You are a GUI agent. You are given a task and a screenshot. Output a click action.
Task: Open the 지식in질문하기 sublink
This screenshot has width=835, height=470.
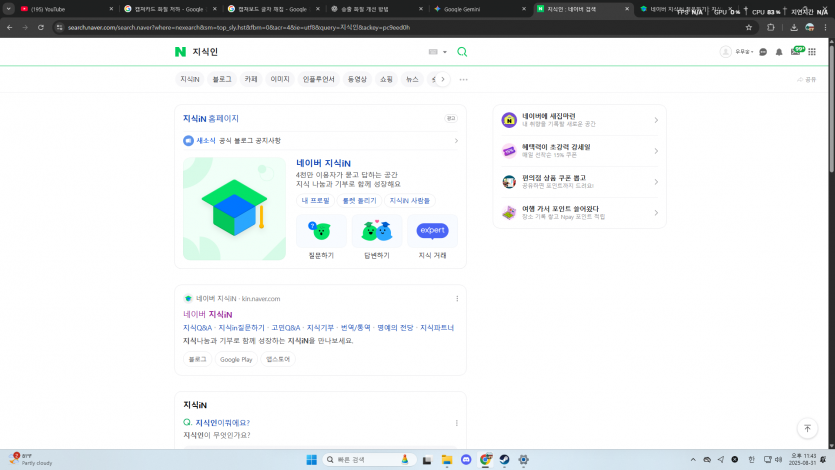[241, 328]
